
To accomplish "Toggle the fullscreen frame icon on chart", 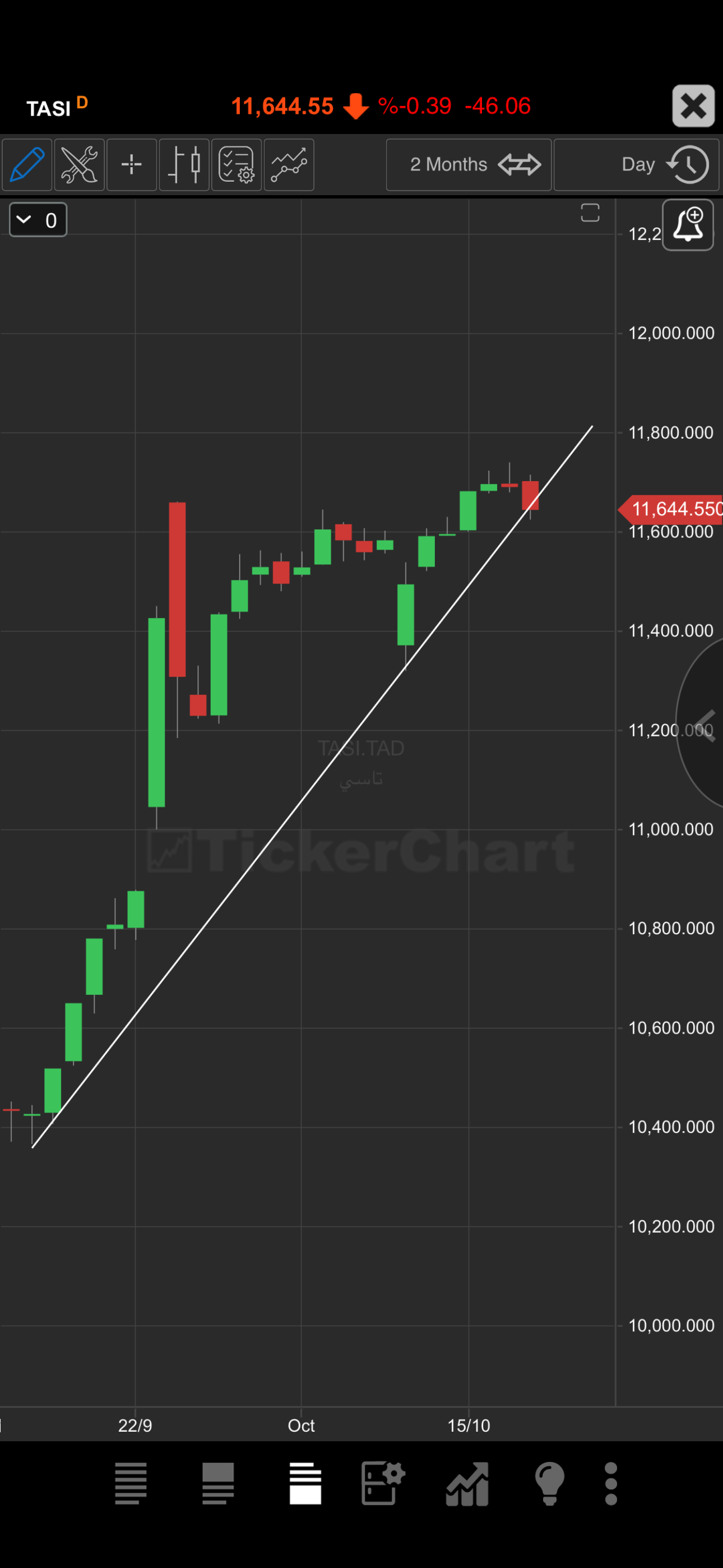I will click(x=590, y=213).
